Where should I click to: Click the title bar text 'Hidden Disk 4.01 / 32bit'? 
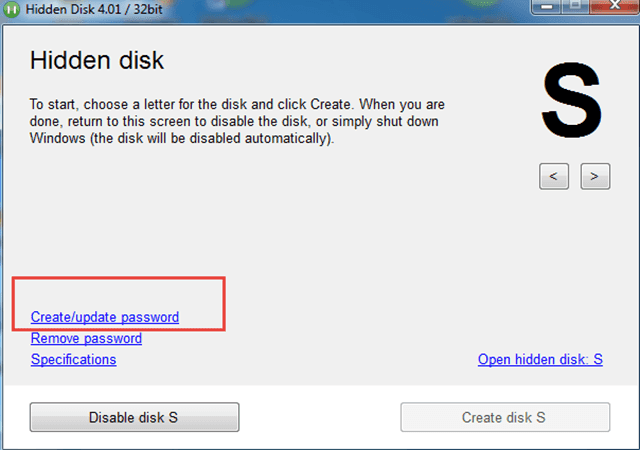(x=94, y=9)
